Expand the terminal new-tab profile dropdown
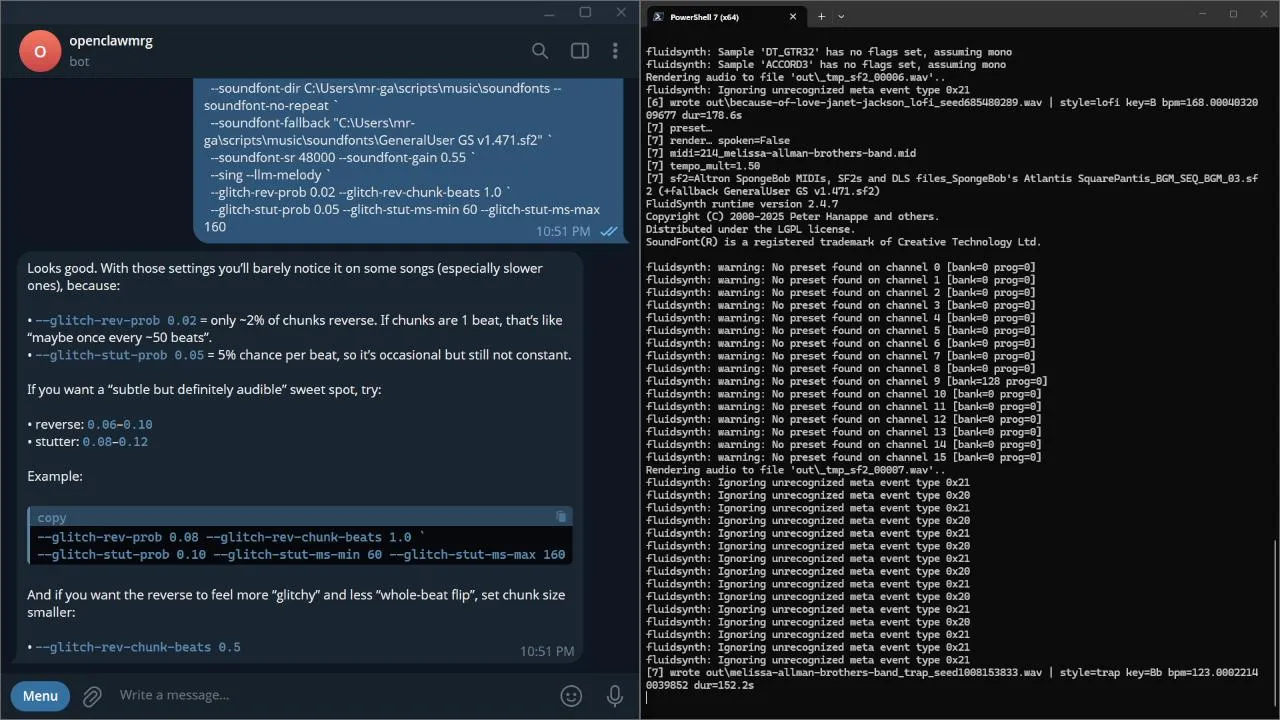 (x=841, y=16)
